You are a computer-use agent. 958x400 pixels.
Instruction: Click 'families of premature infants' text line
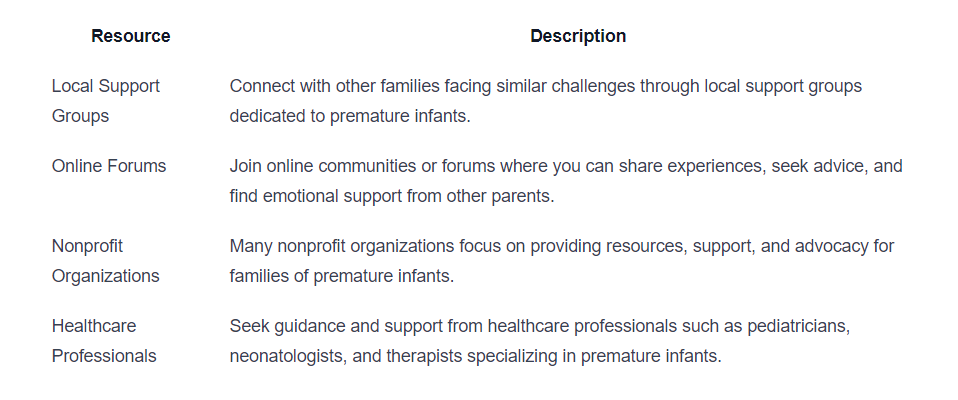tap(342, 276)
